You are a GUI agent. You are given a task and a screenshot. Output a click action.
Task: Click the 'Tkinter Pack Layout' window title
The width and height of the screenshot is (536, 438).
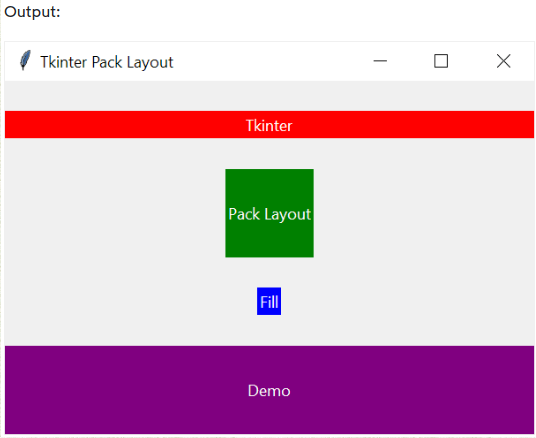click(x=107, y=62)
